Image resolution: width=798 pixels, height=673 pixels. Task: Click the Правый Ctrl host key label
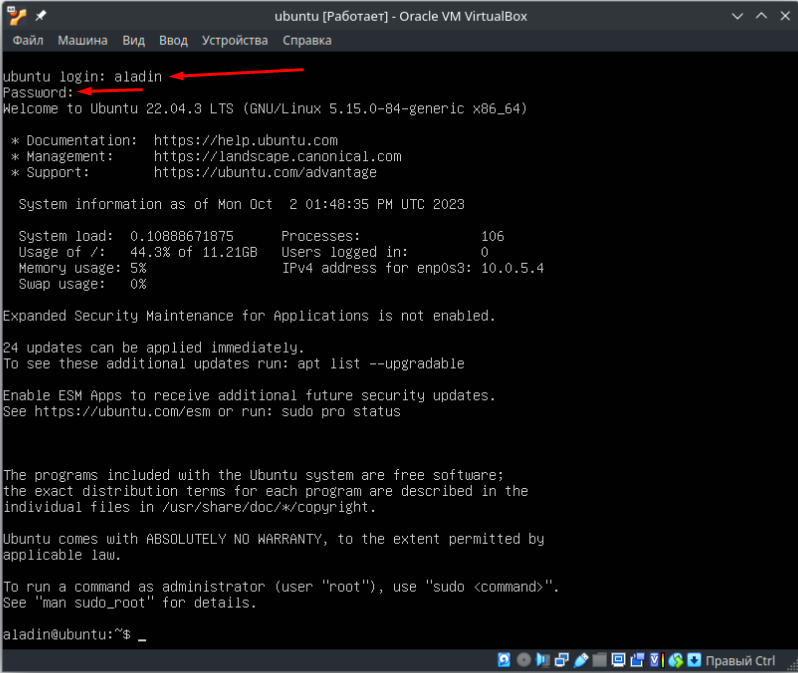coord(740,660)
